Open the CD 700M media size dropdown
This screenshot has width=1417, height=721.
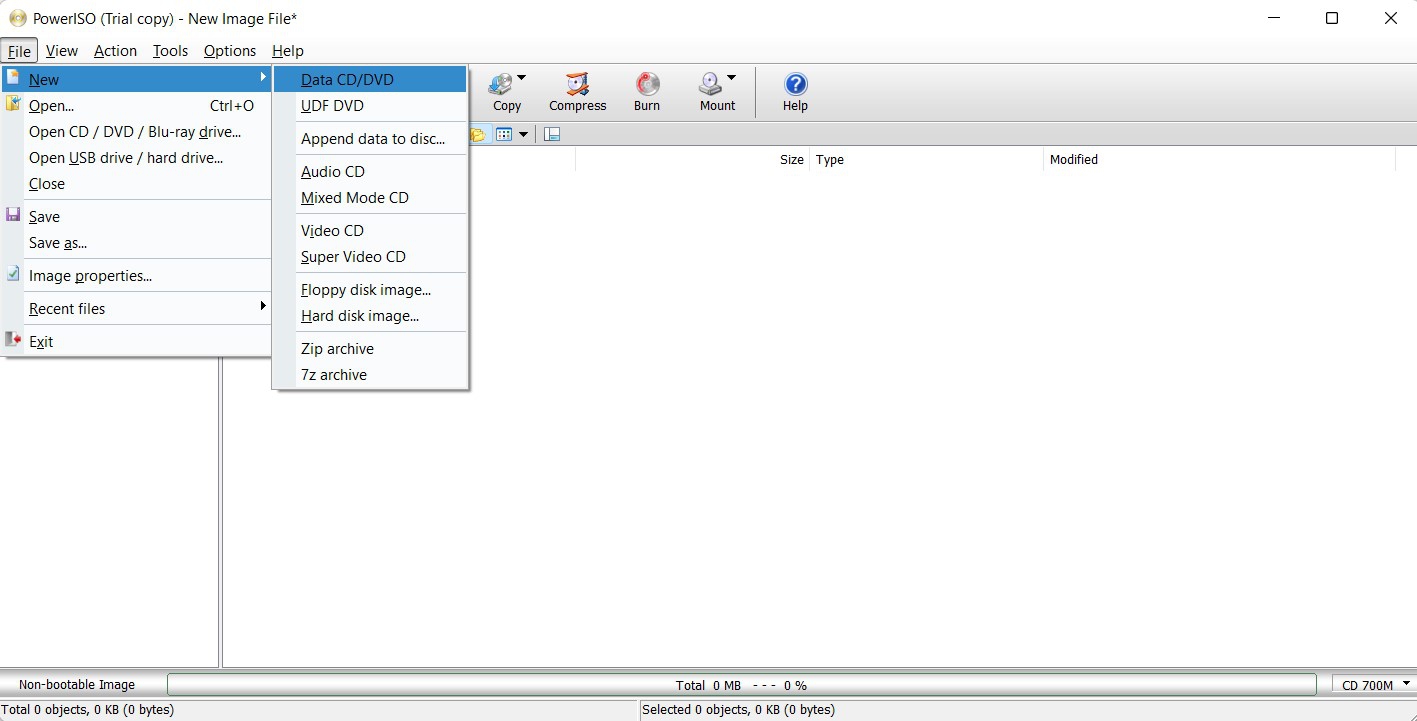[1375, 685]
